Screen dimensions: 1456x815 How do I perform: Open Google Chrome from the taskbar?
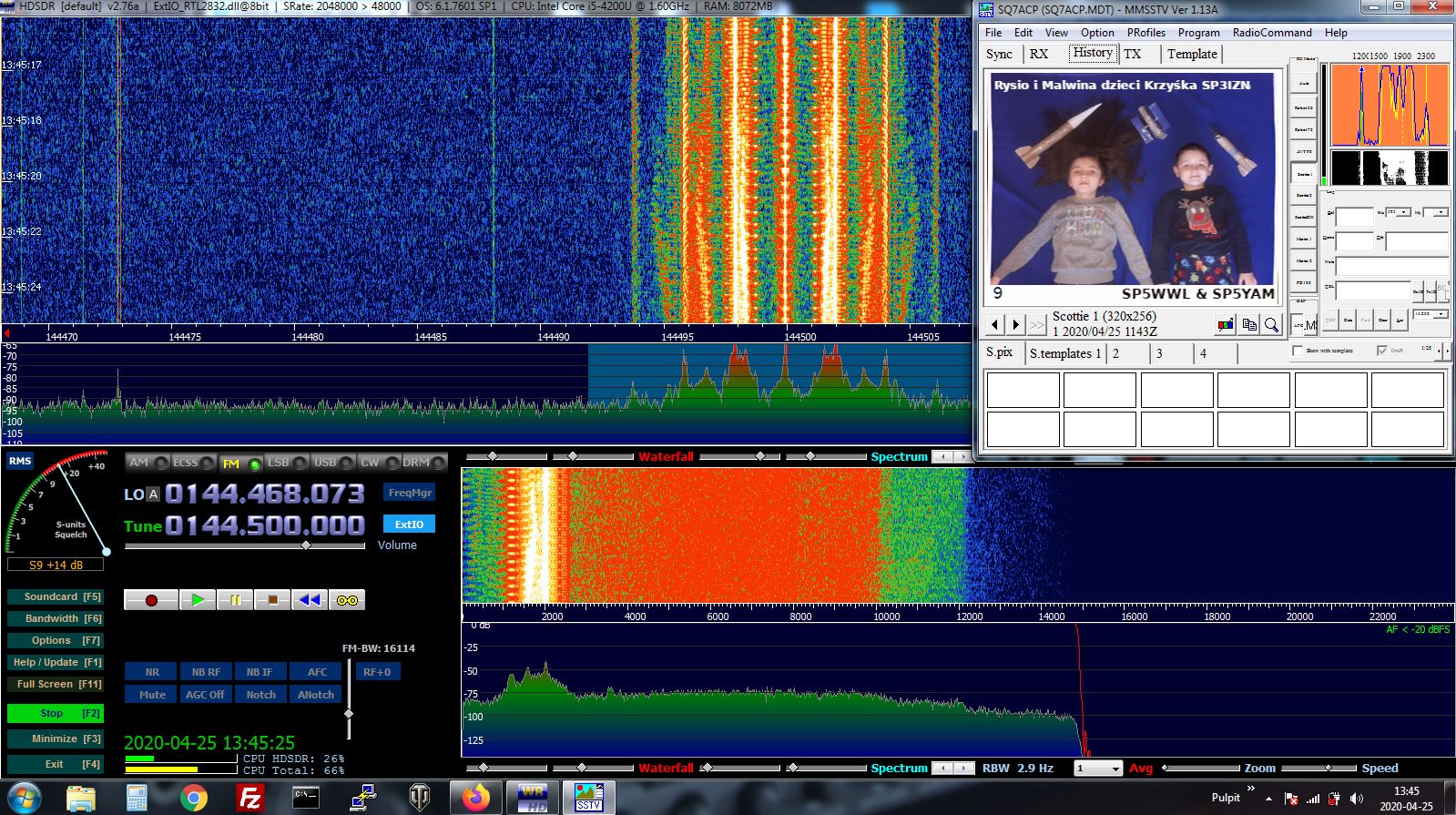pyautogui.click(x=193, y=798)
